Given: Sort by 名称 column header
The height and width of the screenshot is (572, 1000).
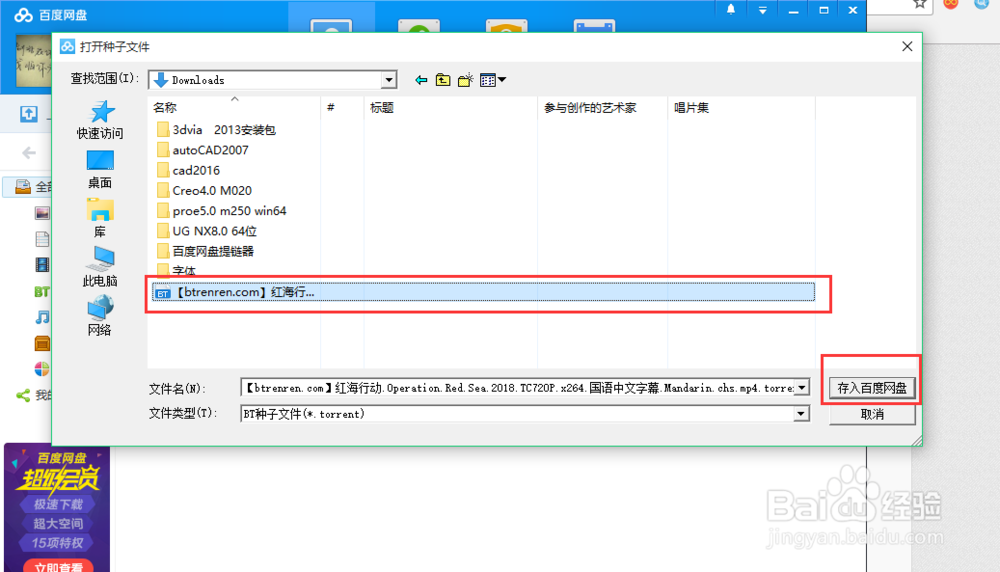Looking at the screenshot, I should click(x=233, y=108).
